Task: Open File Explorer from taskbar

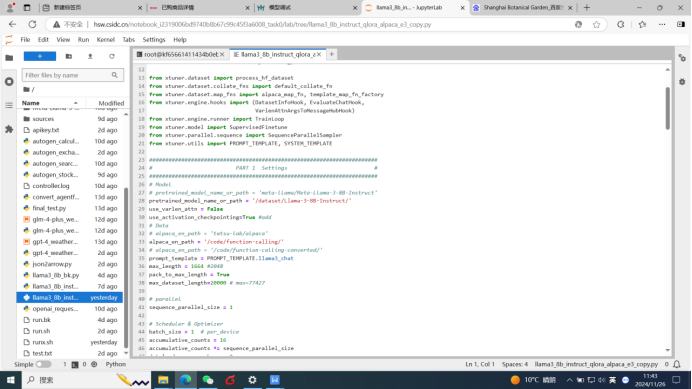Action: 163,380
